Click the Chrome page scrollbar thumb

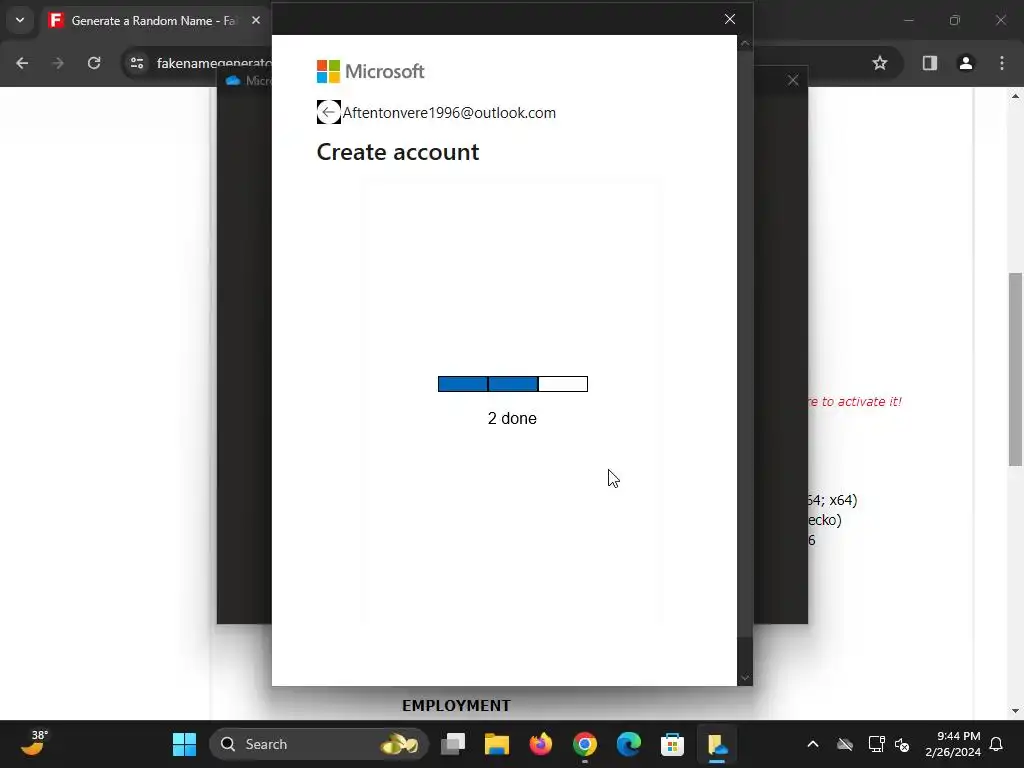point(1015,369)
